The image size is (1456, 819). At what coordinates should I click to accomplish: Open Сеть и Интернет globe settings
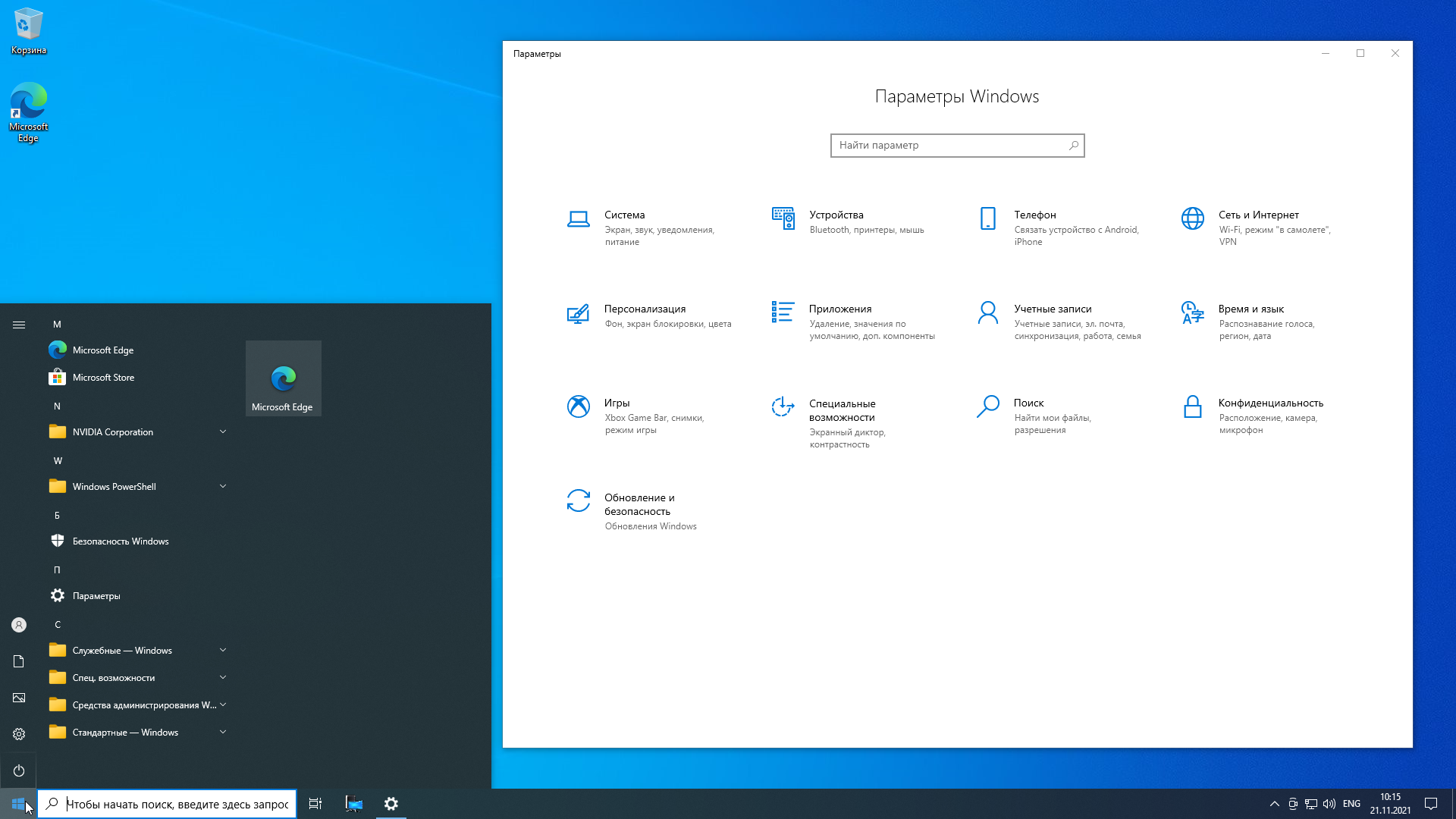click(1192, 218)
